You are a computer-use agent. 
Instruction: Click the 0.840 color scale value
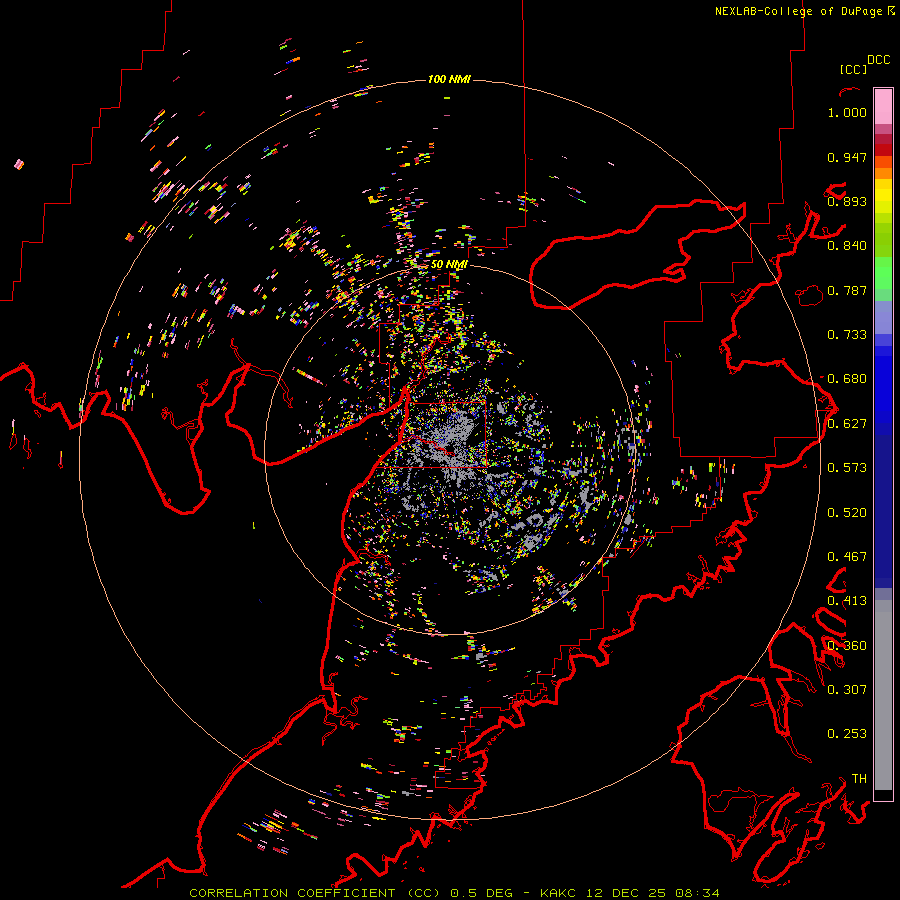(847, 246)
